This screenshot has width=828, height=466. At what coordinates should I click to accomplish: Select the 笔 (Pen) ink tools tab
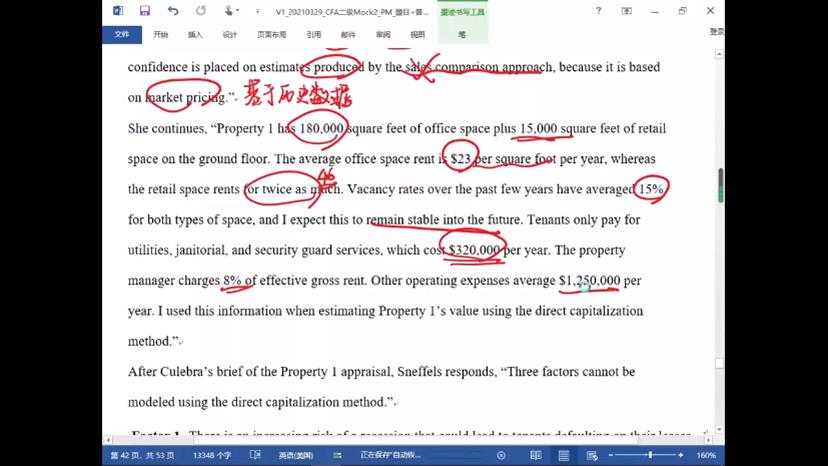tap(462, 34)
